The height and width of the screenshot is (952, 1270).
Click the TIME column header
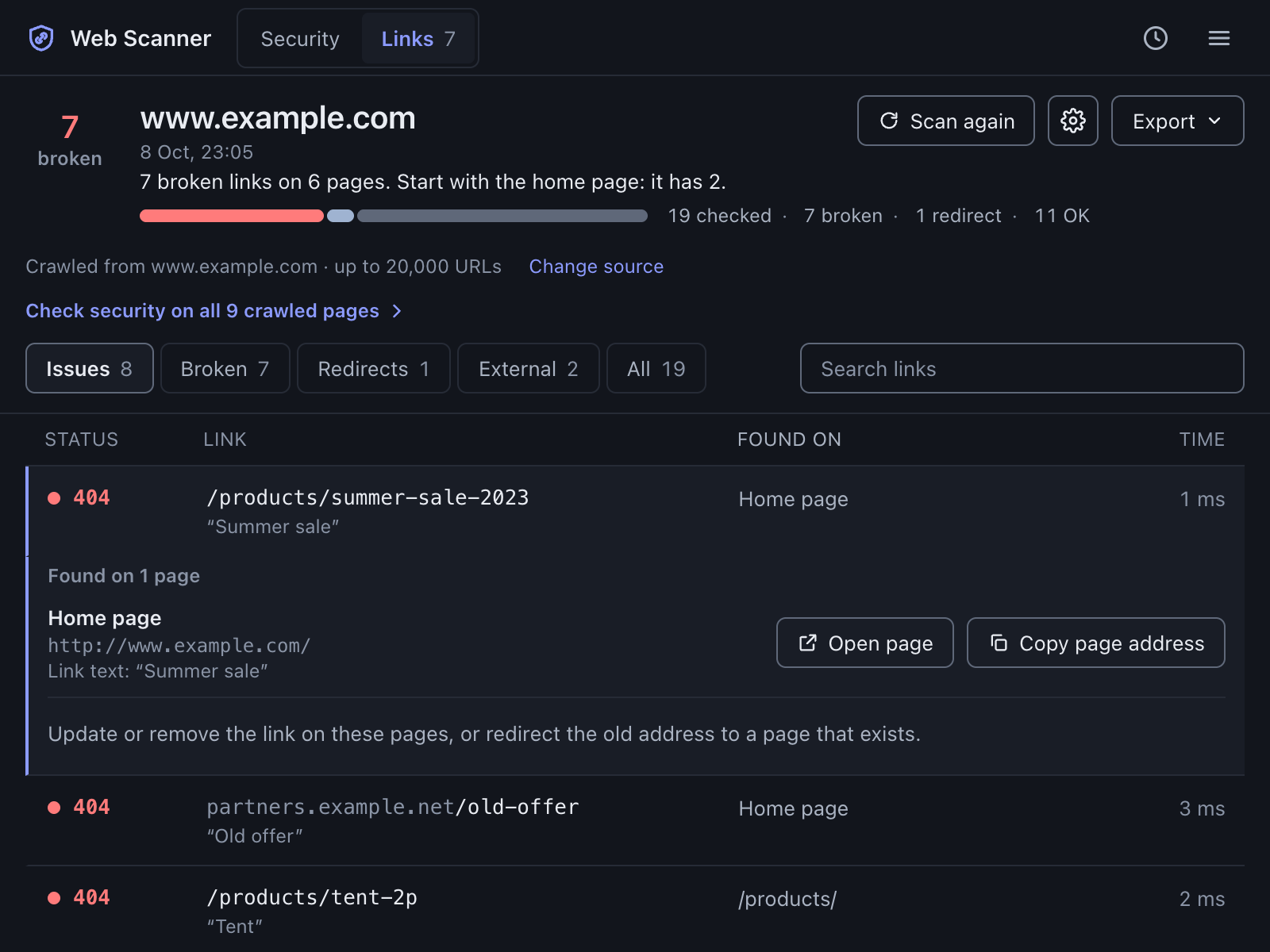click(1202, 440)
